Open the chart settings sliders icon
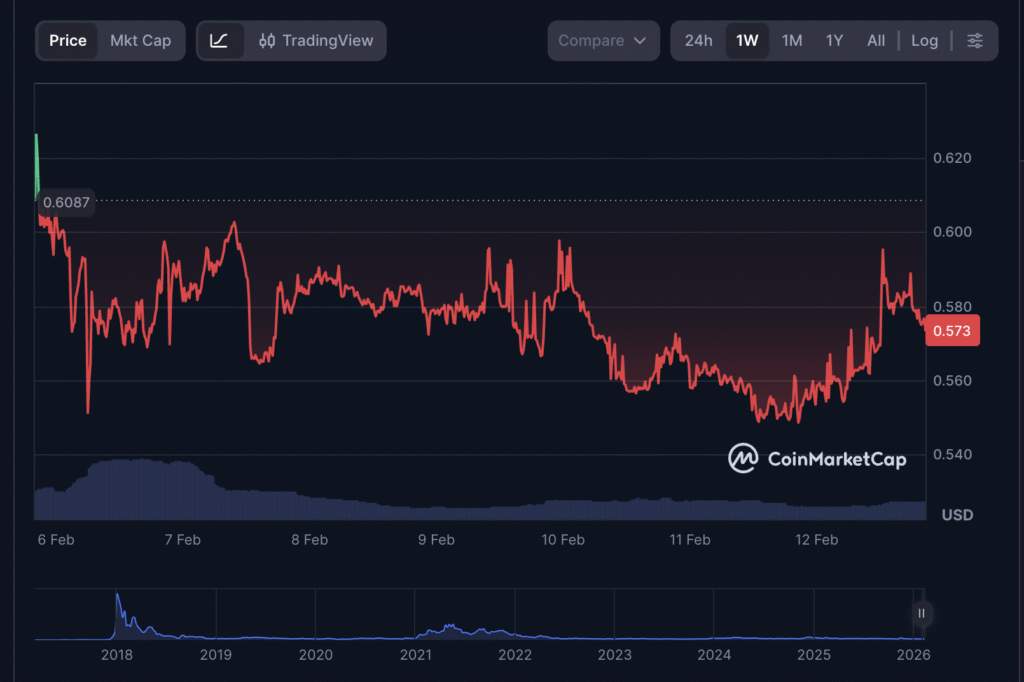Viewport: 1024px width, 682px height. tap(976, 40)
